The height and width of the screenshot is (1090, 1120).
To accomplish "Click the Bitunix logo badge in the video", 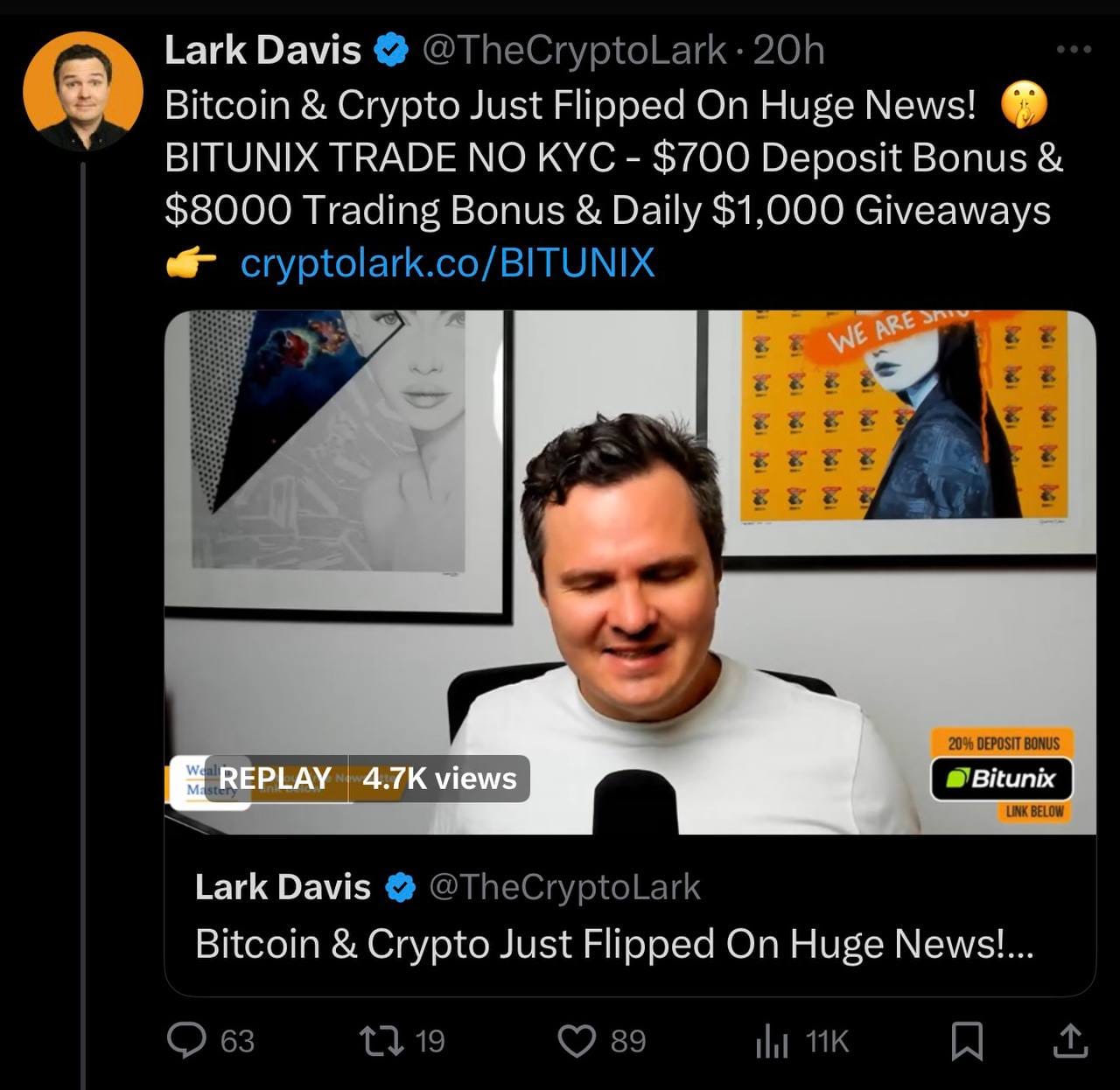I will (1002, 778).
